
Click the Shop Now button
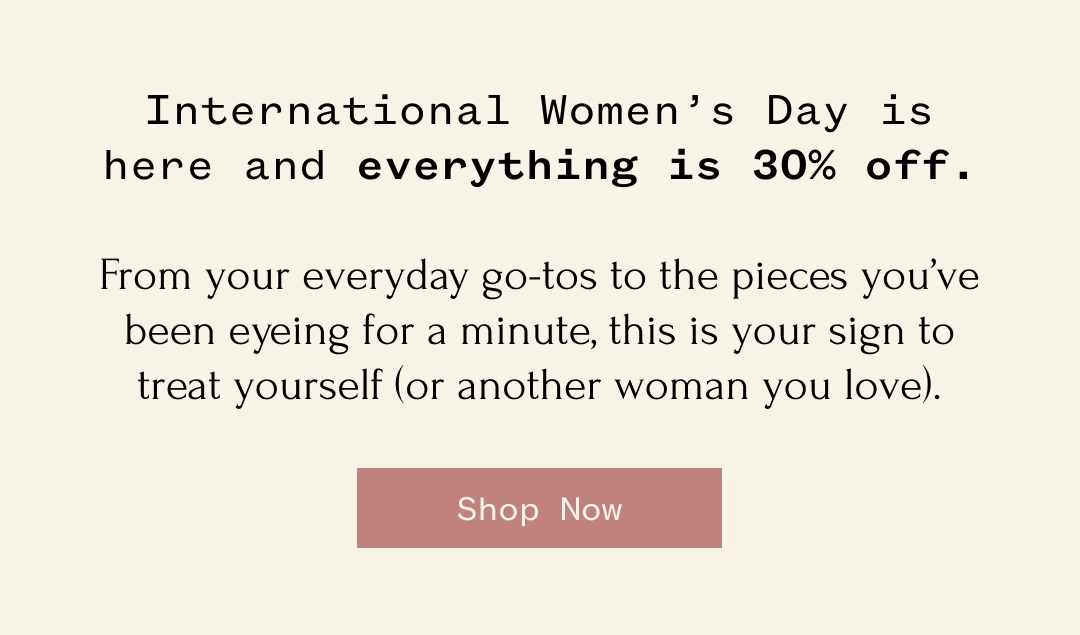pos(539,508)
